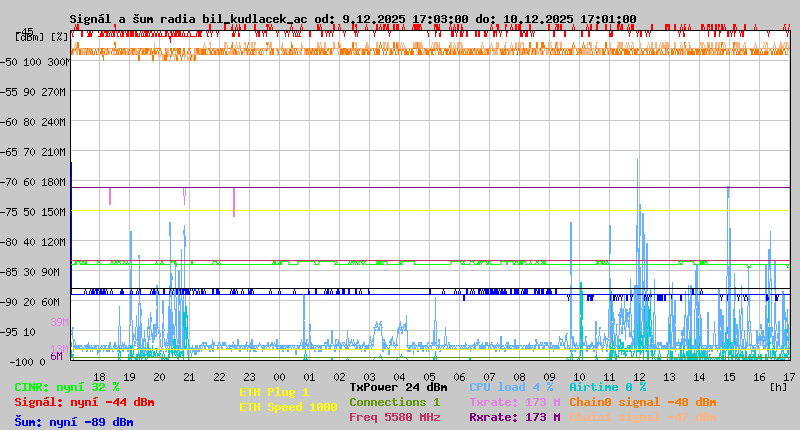
Task: Select the '-60 80 240M' y-axis label
Action: point(33,122)
